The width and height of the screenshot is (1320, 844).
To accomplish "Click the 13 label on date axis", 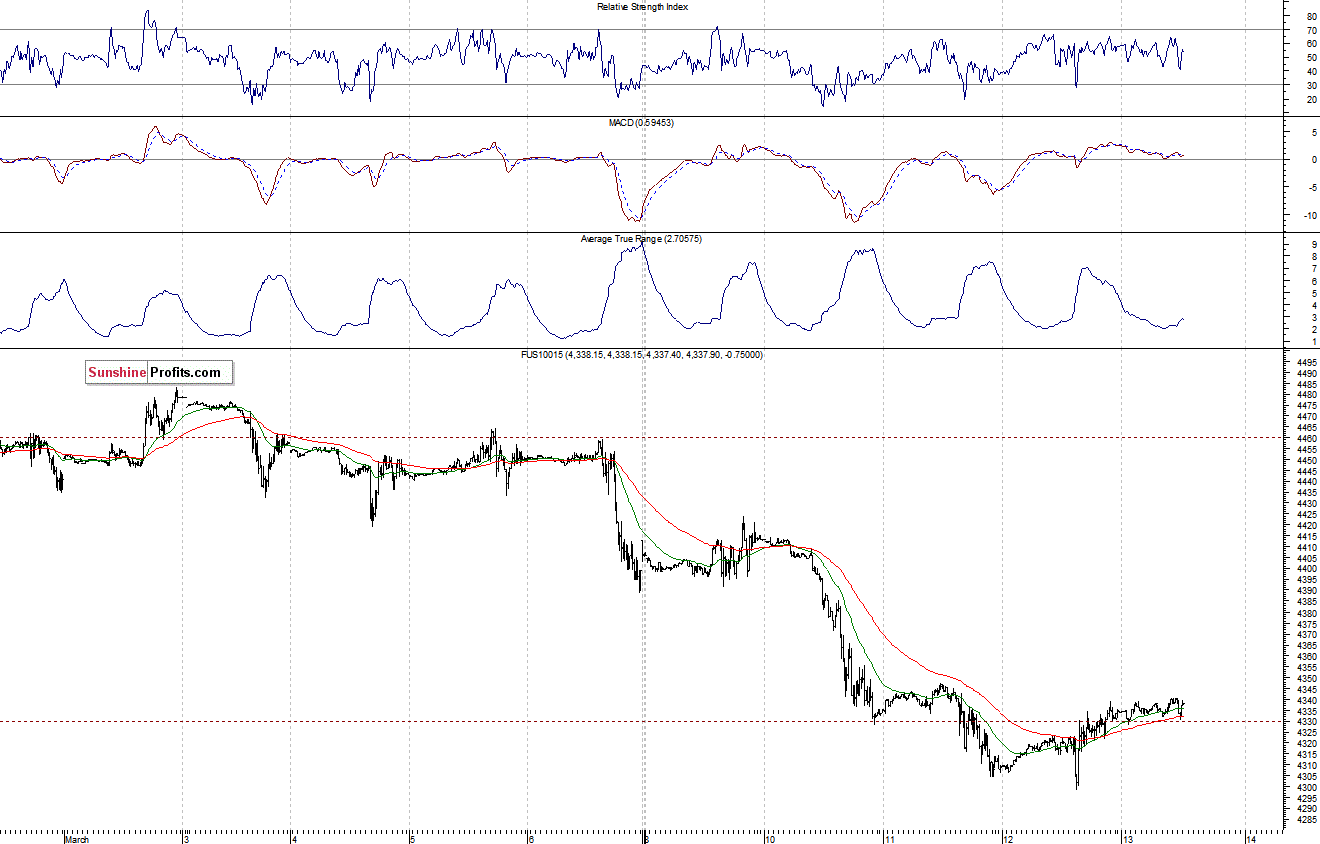I will click(1127, 839).
